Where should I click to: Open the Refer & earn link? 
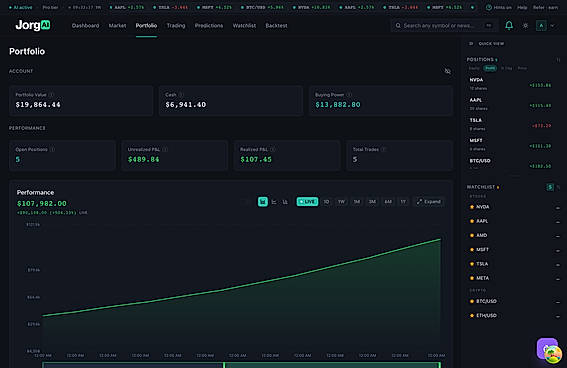[545, 7]
